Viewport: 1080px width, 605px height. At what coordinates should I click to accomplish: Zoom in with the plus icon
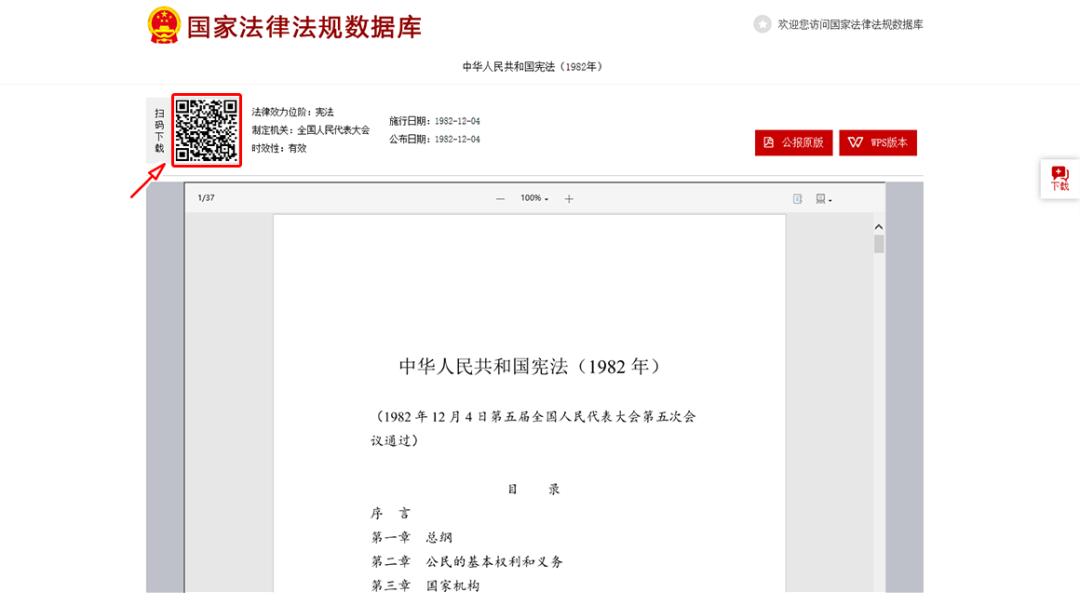(x=569, y=199)
